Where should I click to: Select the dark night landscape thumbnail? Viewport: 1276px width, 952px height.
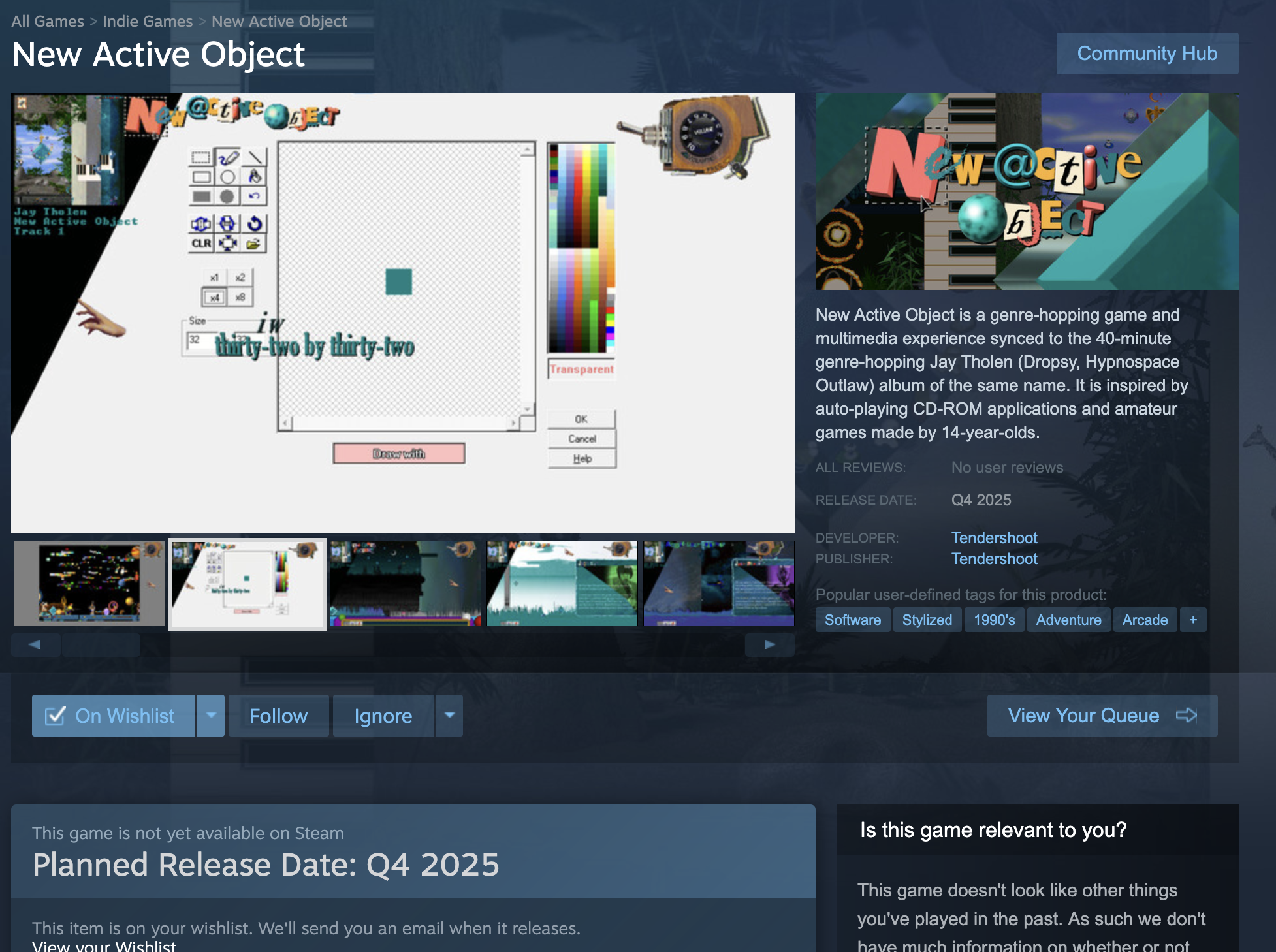click(x=405, y=583)
